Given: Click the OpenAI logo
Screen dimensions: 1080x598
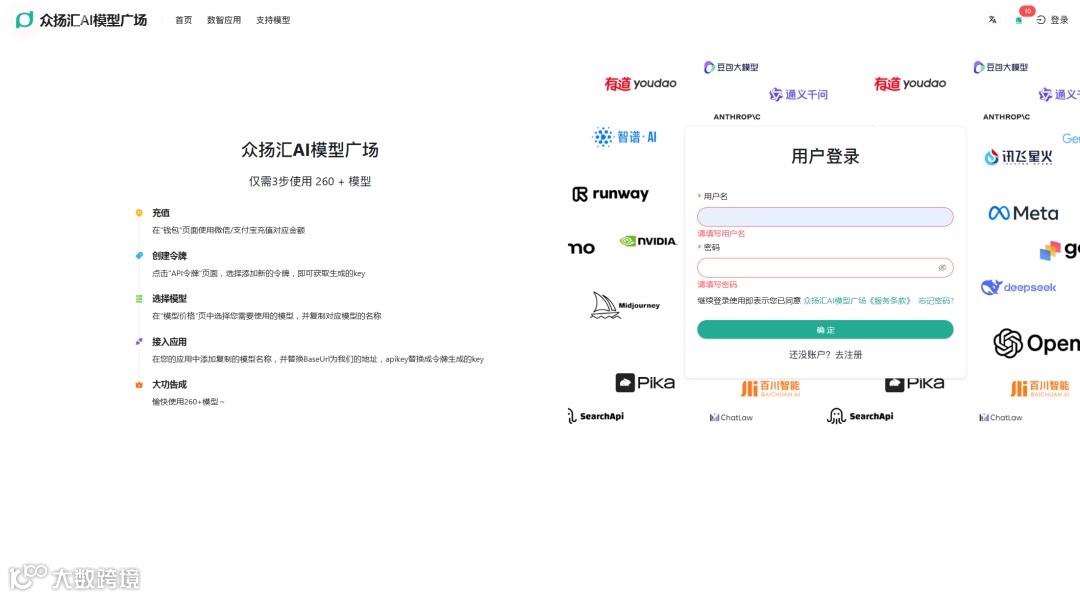Looking at the screenshot, I should (x=1036, y=343).
